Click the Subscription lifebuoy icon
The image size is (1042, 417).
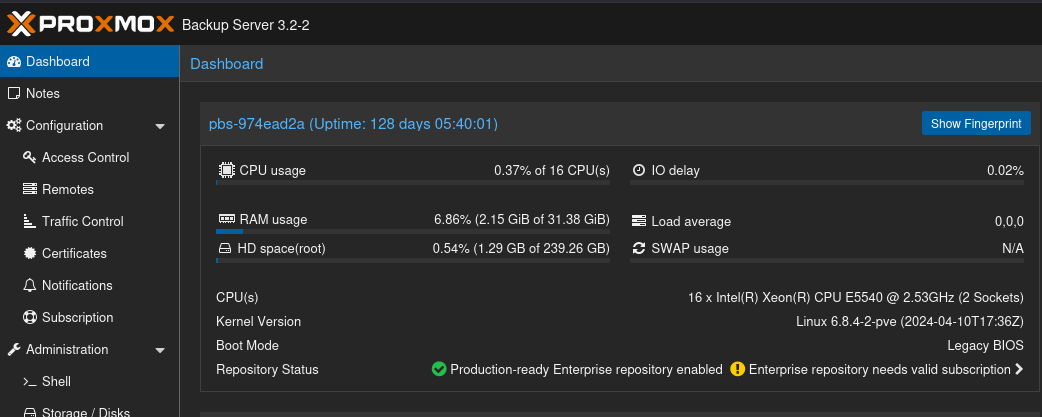[30, 318]
